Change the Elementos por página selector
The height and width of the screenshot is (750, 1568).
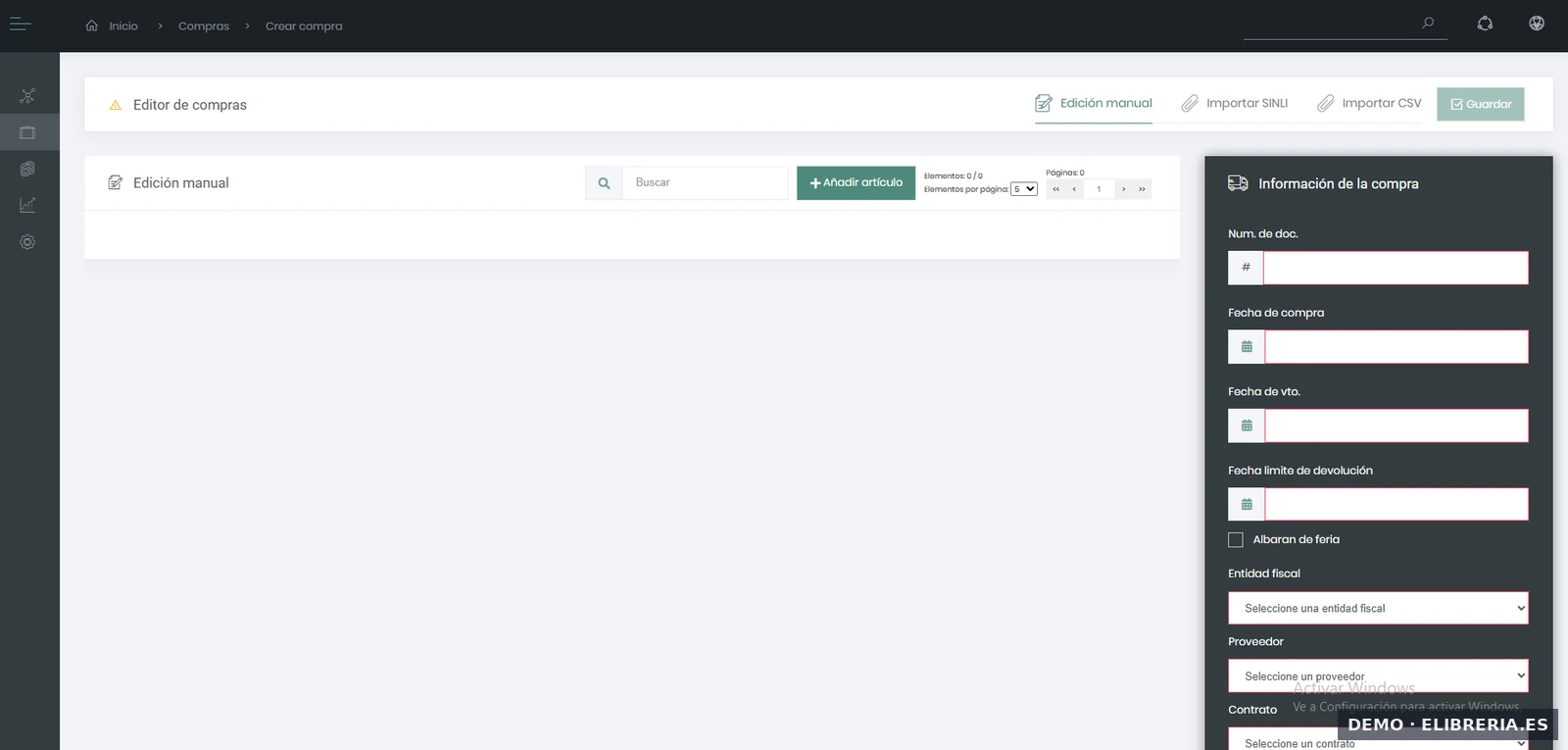[x=1024, y=189]
